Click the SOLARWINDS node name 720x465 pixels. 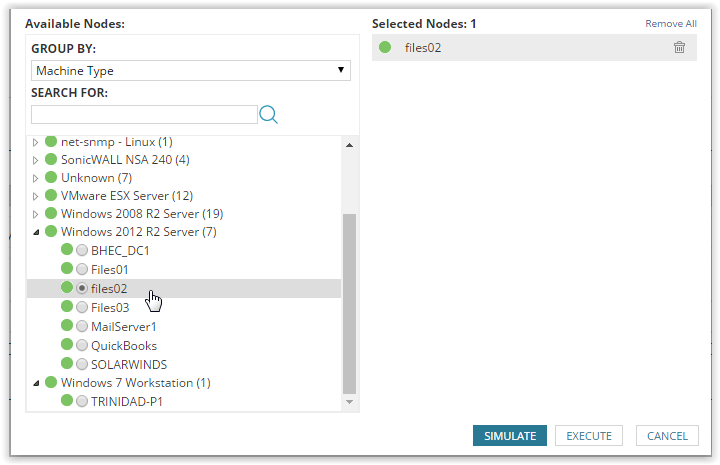(129, 364)
